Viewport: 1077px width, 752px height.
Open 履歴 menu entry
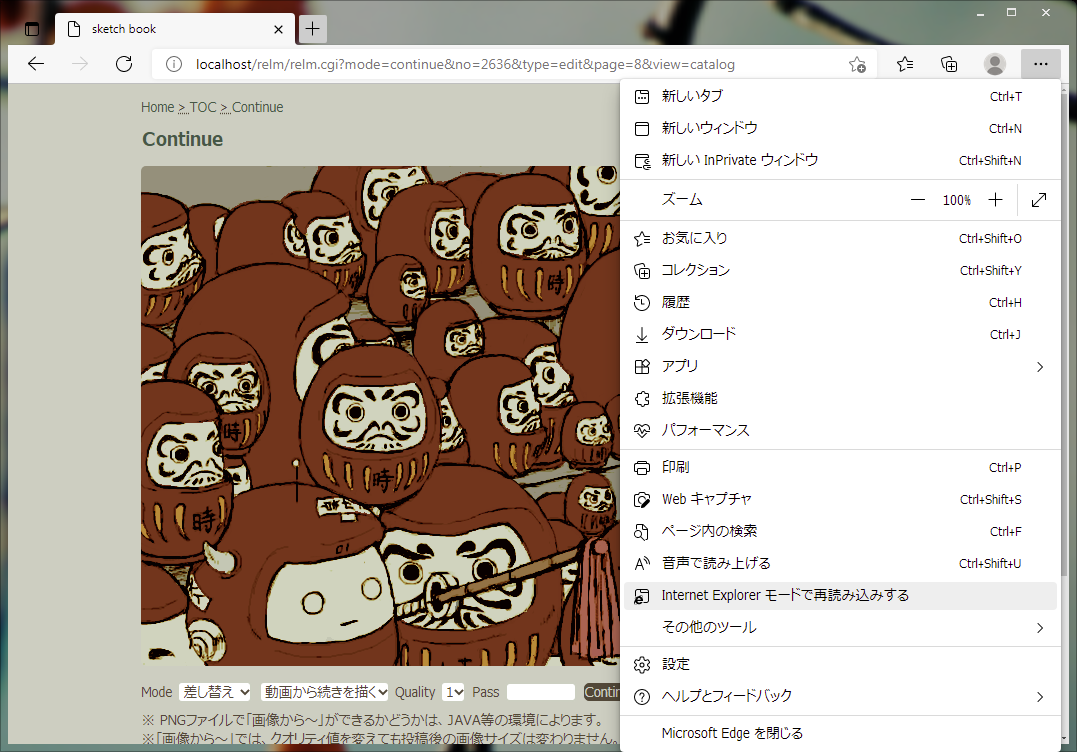(840, 302)
